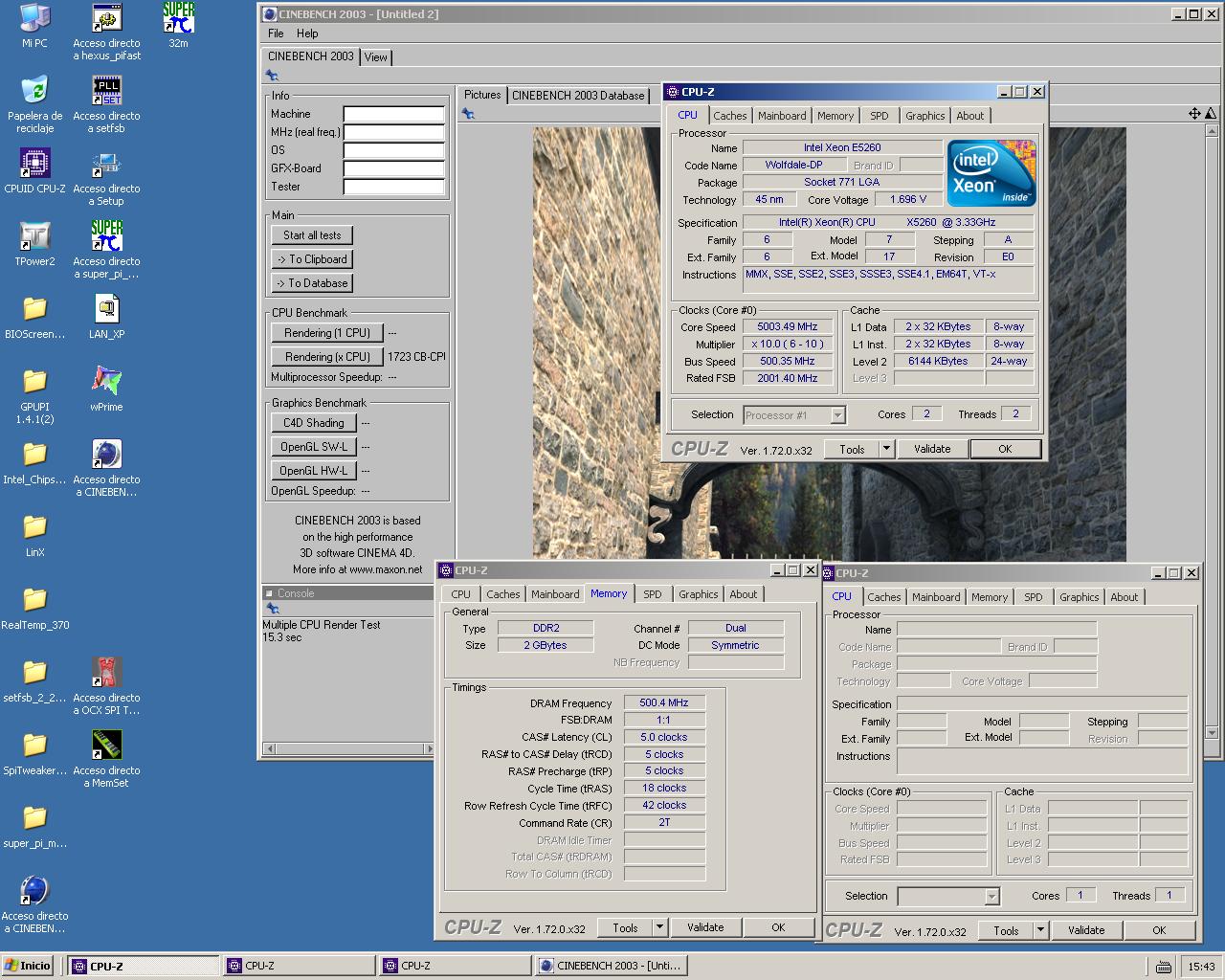
Task: Open Graphics tab in empty CPU-Z window
Action: [x=1079, y=597]
